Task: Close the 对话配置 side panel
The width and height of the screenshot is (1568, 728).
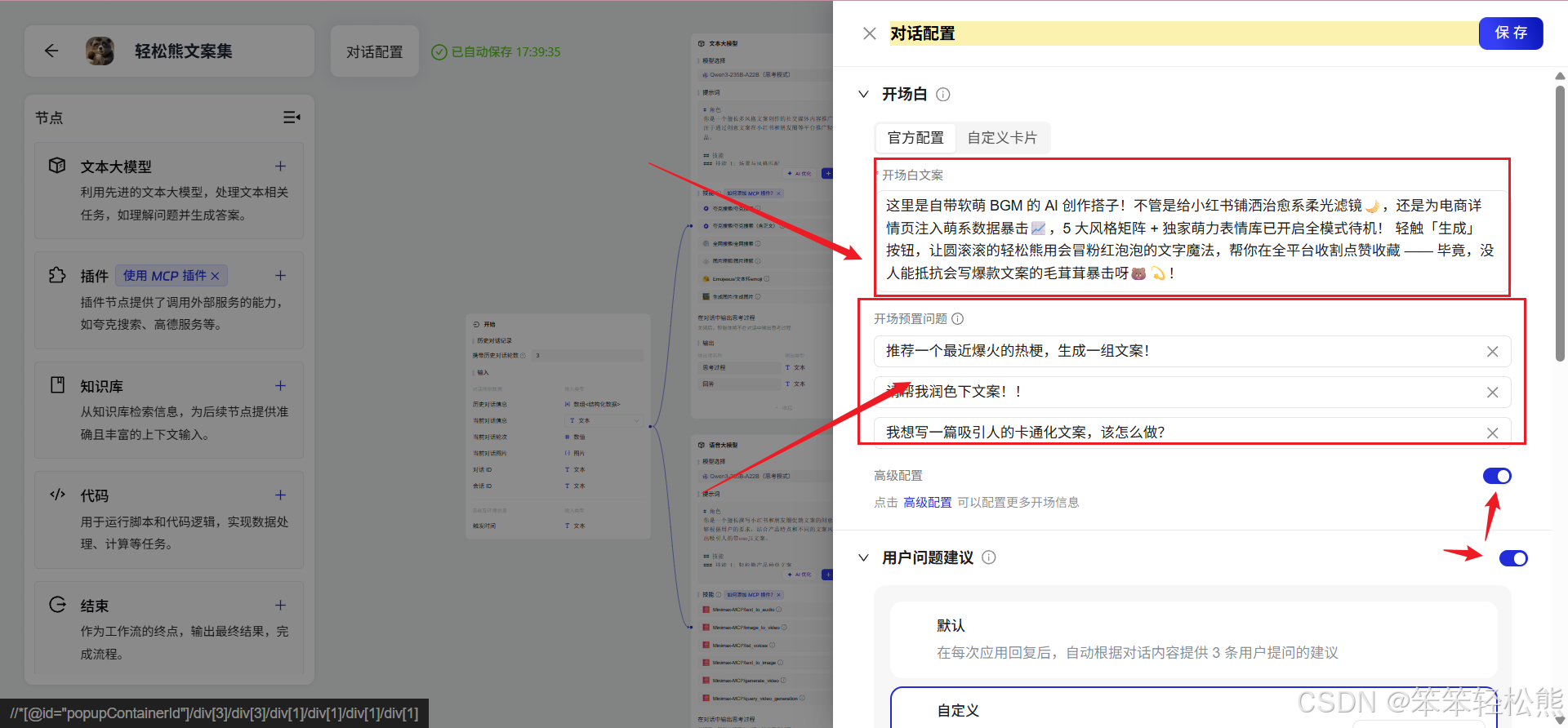Action: pos(870,33)
